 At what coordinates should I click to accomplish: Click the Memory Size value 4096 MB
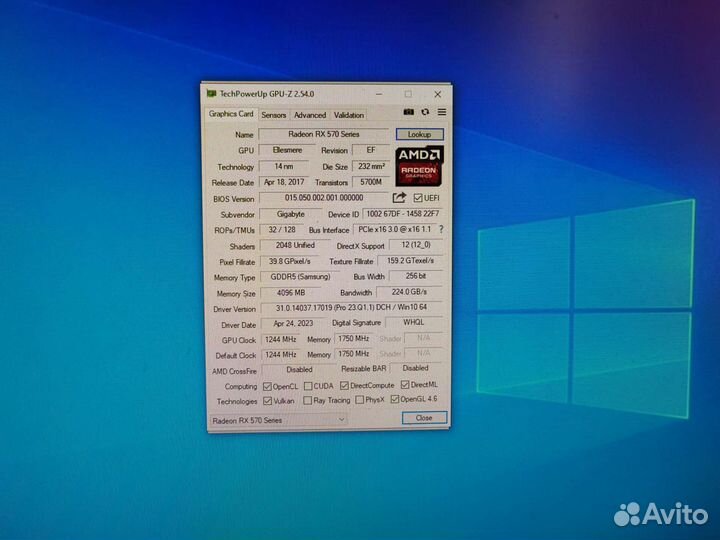(x=291, y=292)
